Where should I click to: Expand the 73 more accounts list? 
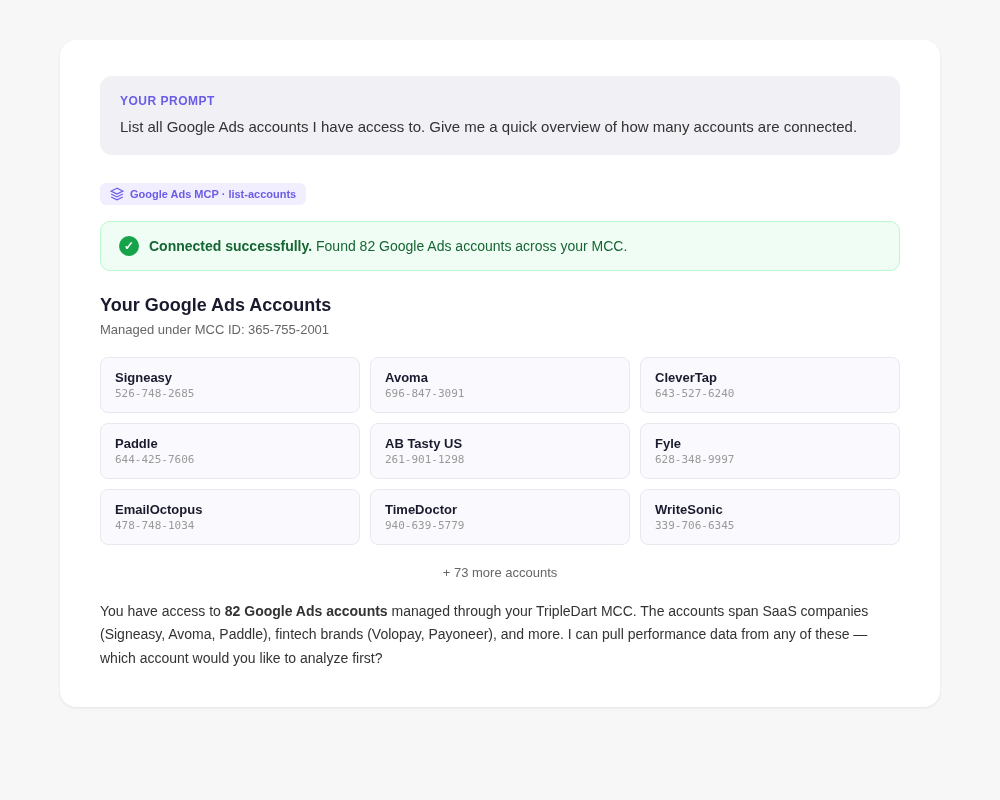[x=500, y=573]
